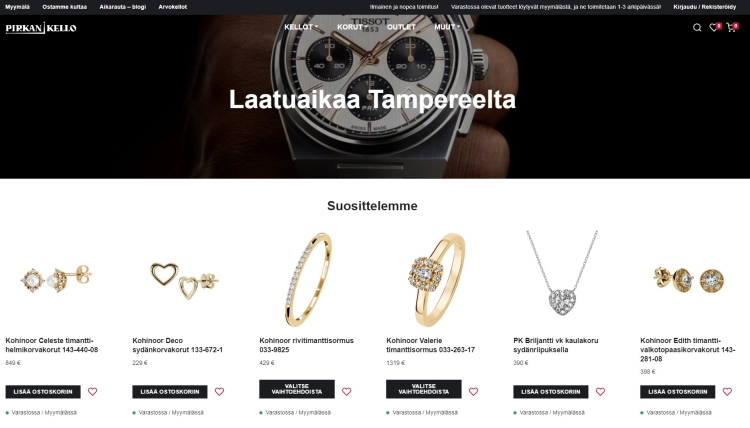The width and height of the screenshot is (750, 428).
Task: Expand the KELLOT dropdown menu
Action: [x=301, y=27]
